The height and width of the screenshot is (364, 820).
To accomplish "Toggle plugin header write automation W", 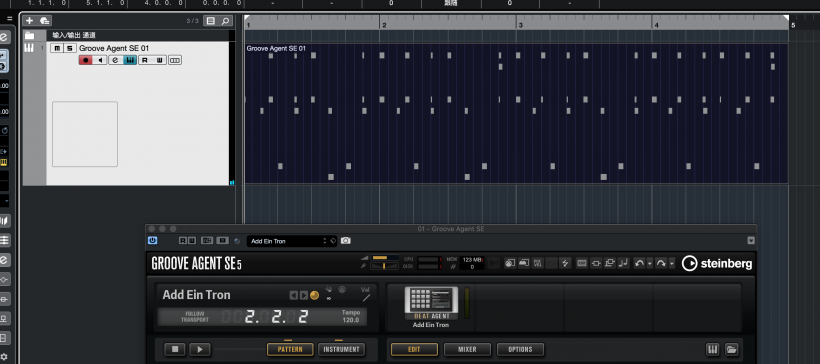I will 192,241.
